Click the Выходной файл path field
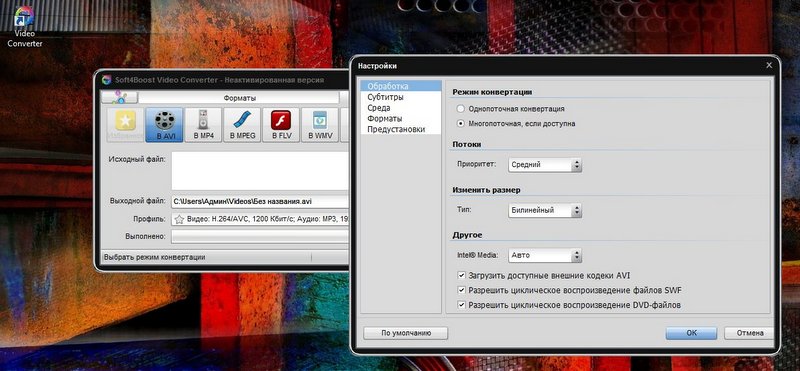Image resolution: width=800 pixels, height=371 pixels. (260, 202)
